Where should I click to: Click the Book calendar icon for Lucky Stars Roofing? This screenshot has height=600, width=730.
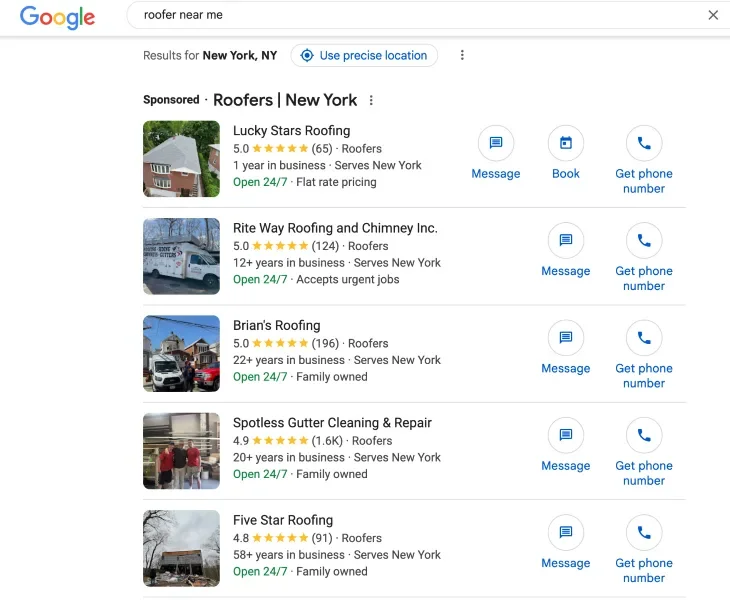pyautogui.click(x=566, y=143)
